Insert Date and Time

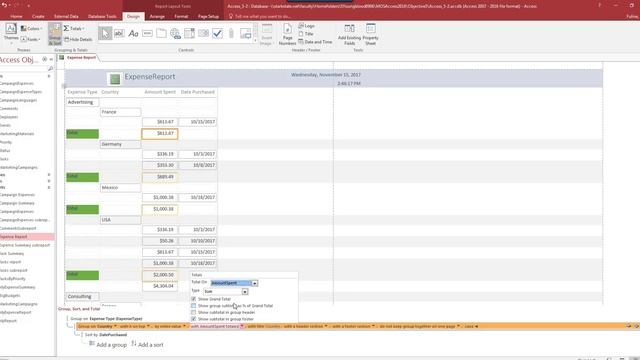point(315,42)
